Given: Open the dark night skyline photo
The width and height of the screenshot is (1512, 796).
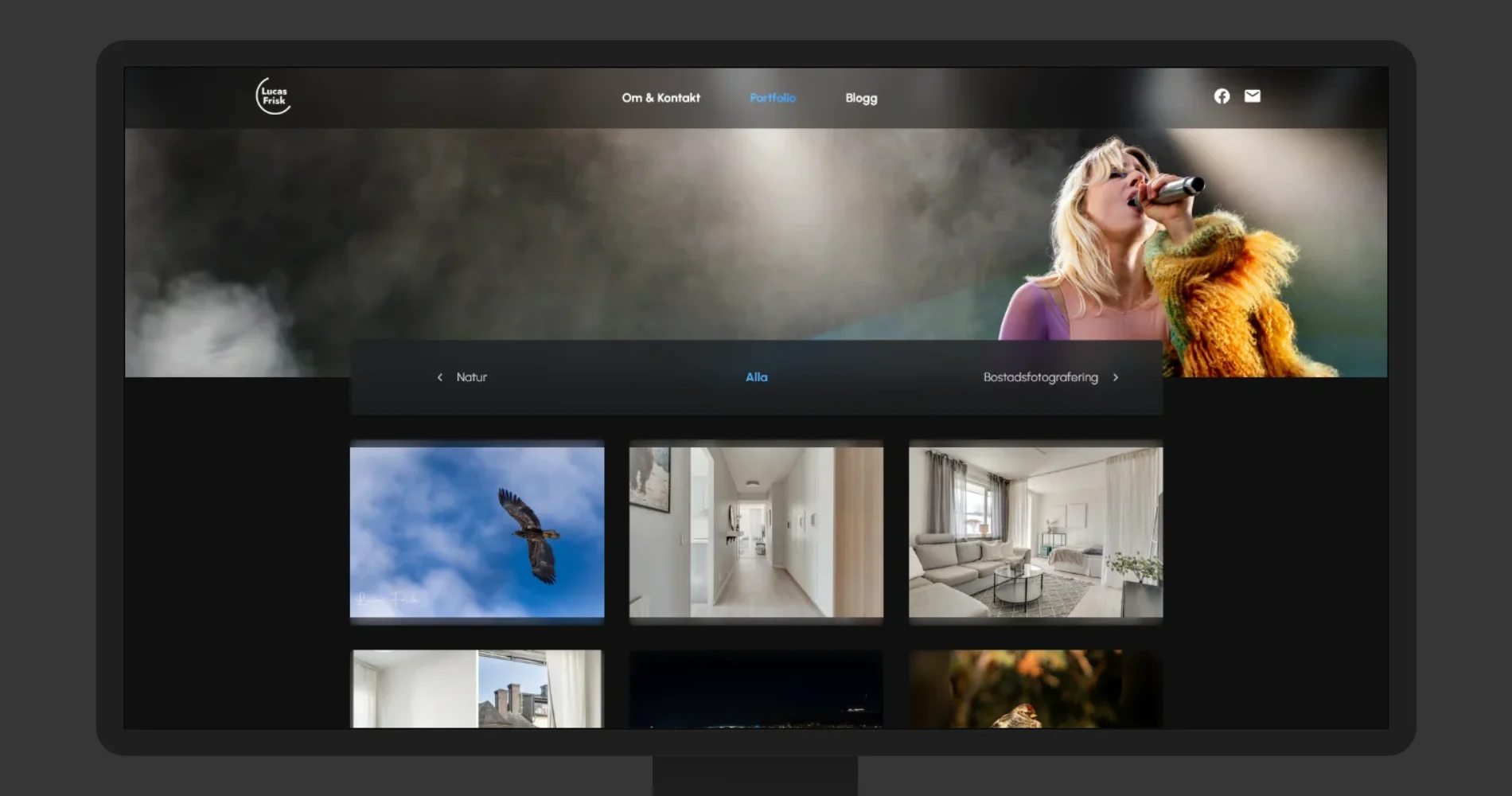Looking at the screenshot, I should pyautogui.click(x=756, y=689).
